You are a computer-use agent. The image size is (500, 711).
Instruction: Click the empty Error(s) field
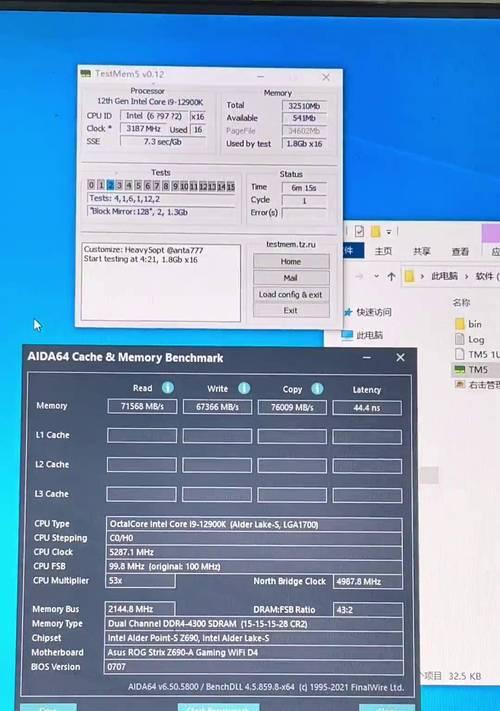coord(304,213)
